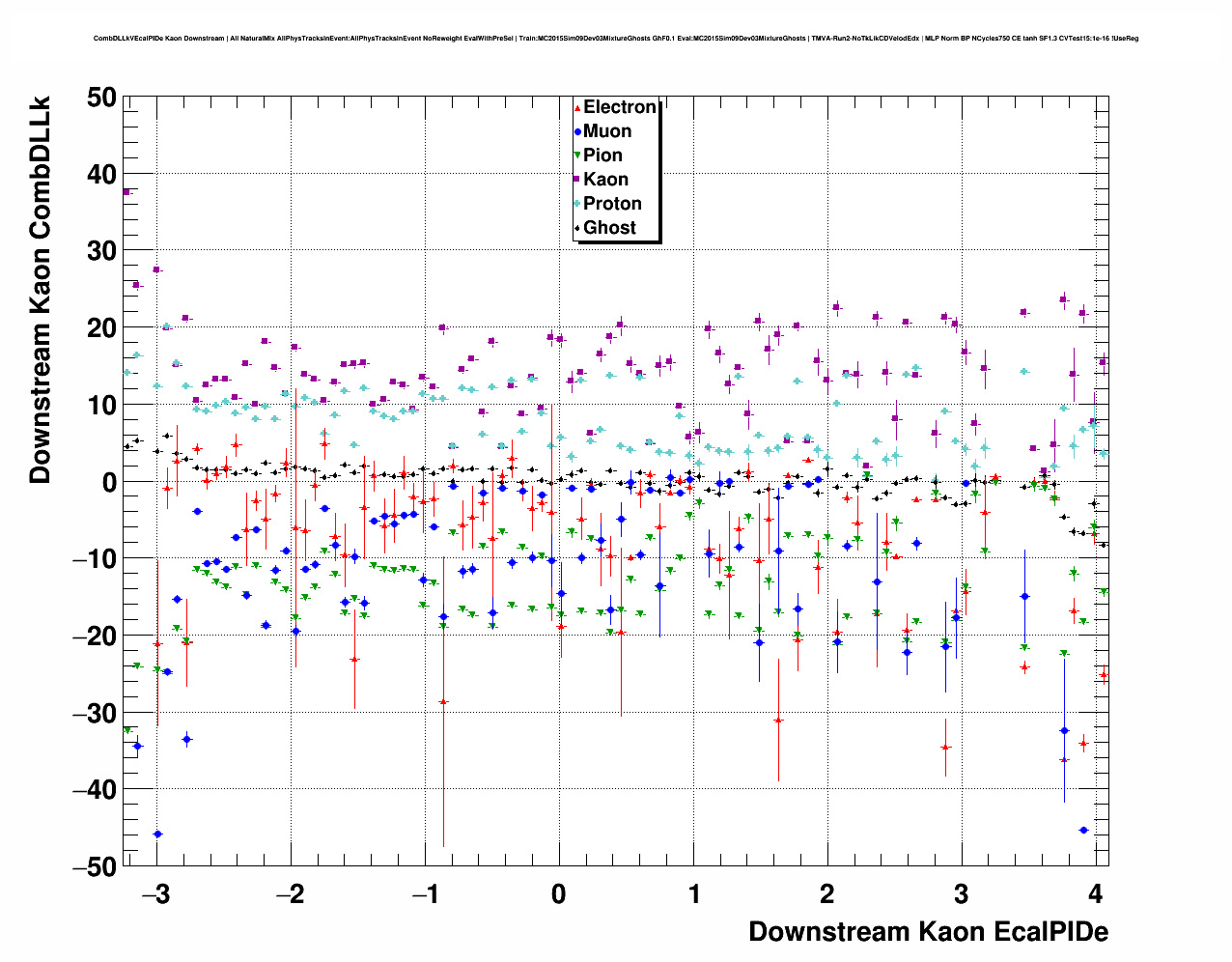Click the green Pion triangle in the legend
1232x962 pixels.
[577, 156]
